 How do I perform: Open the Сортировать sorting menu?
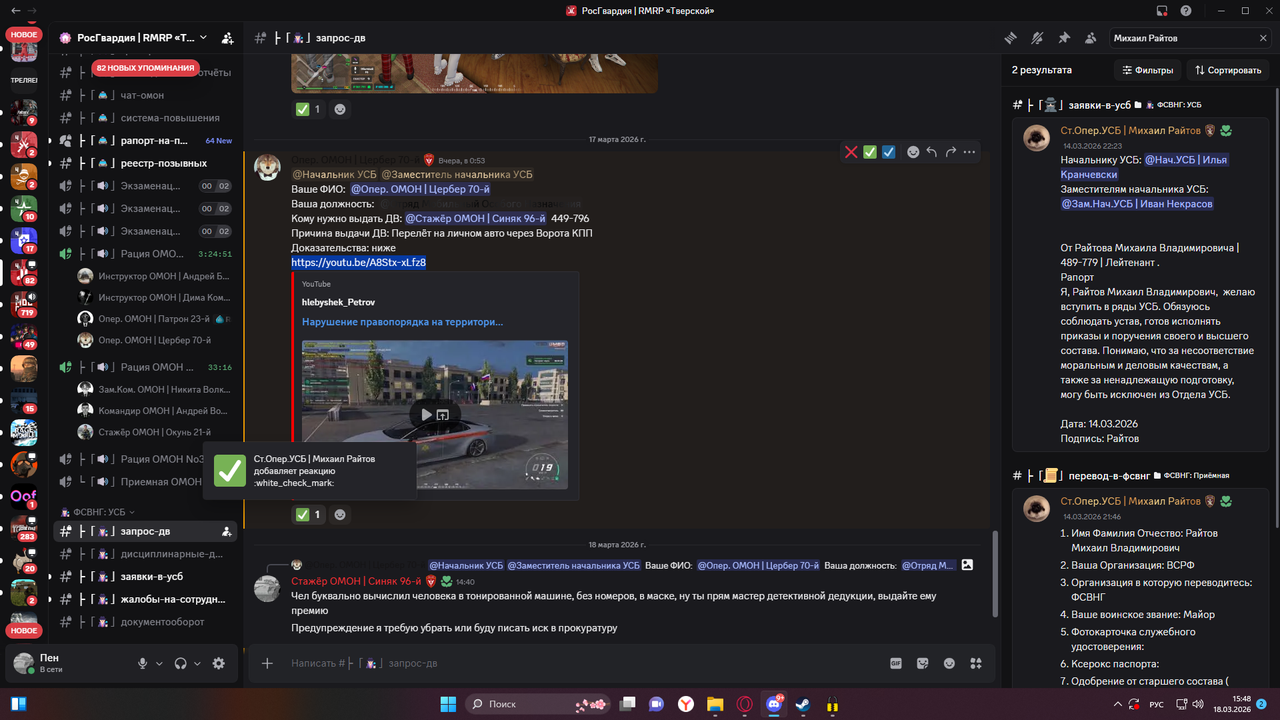pyautogui.click(x=1227, y=70)
